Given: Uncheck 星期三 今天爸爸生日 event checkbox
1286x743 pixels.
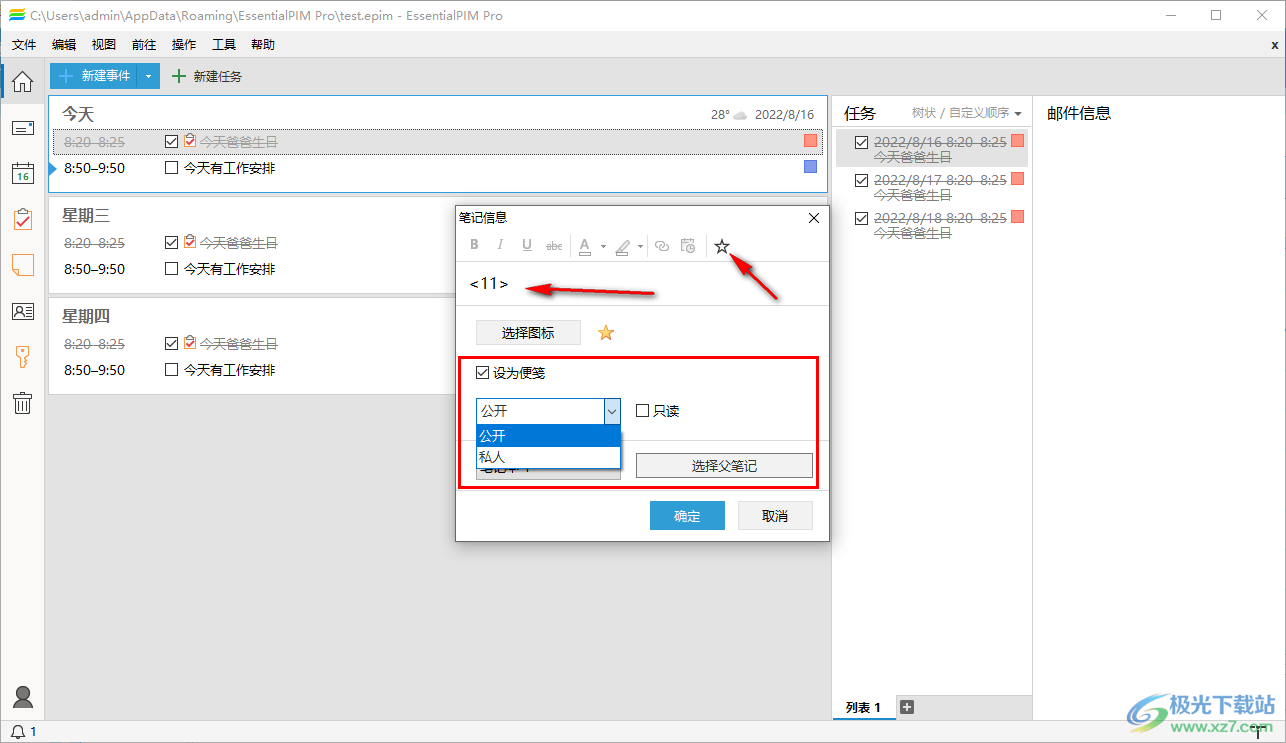Looking at the screenshot, I should 171,243.
